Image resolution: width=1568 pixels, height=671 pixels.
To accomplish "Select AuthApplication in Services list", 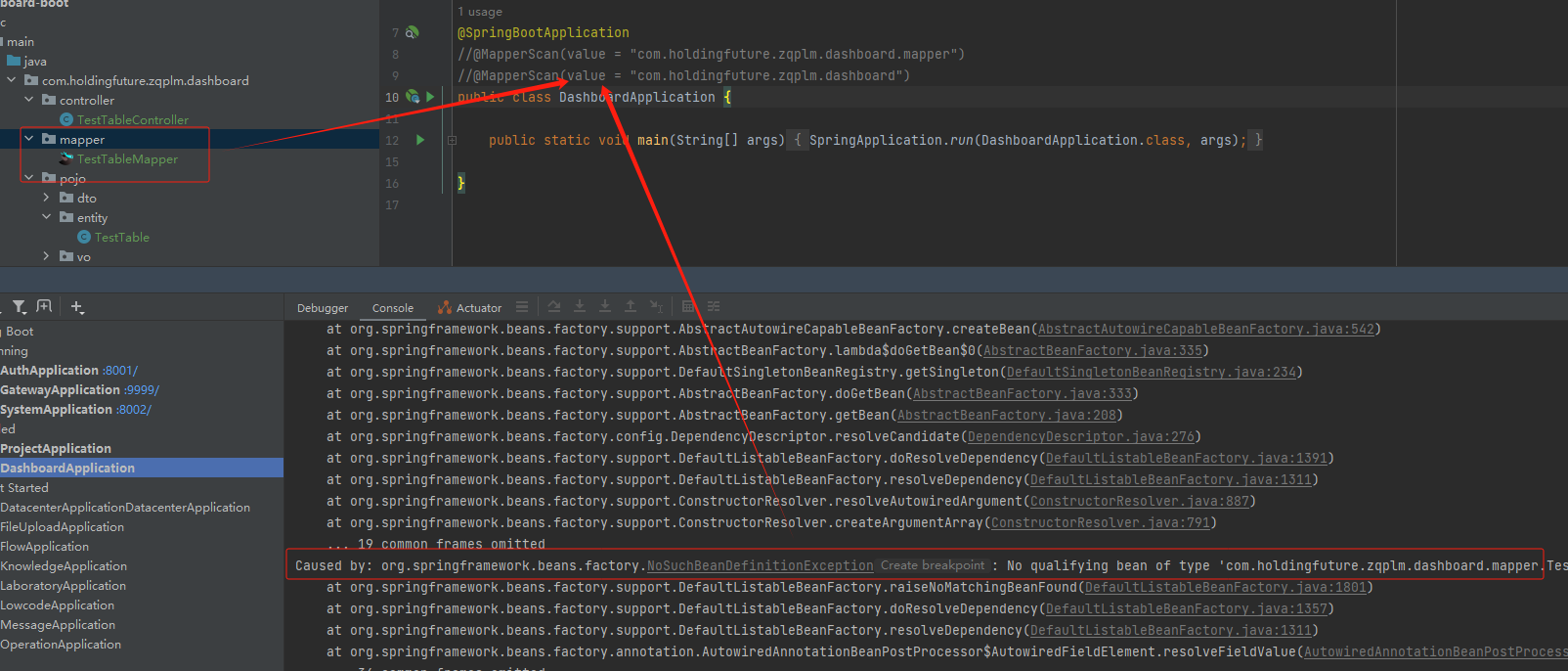I will tap(49, 370).
